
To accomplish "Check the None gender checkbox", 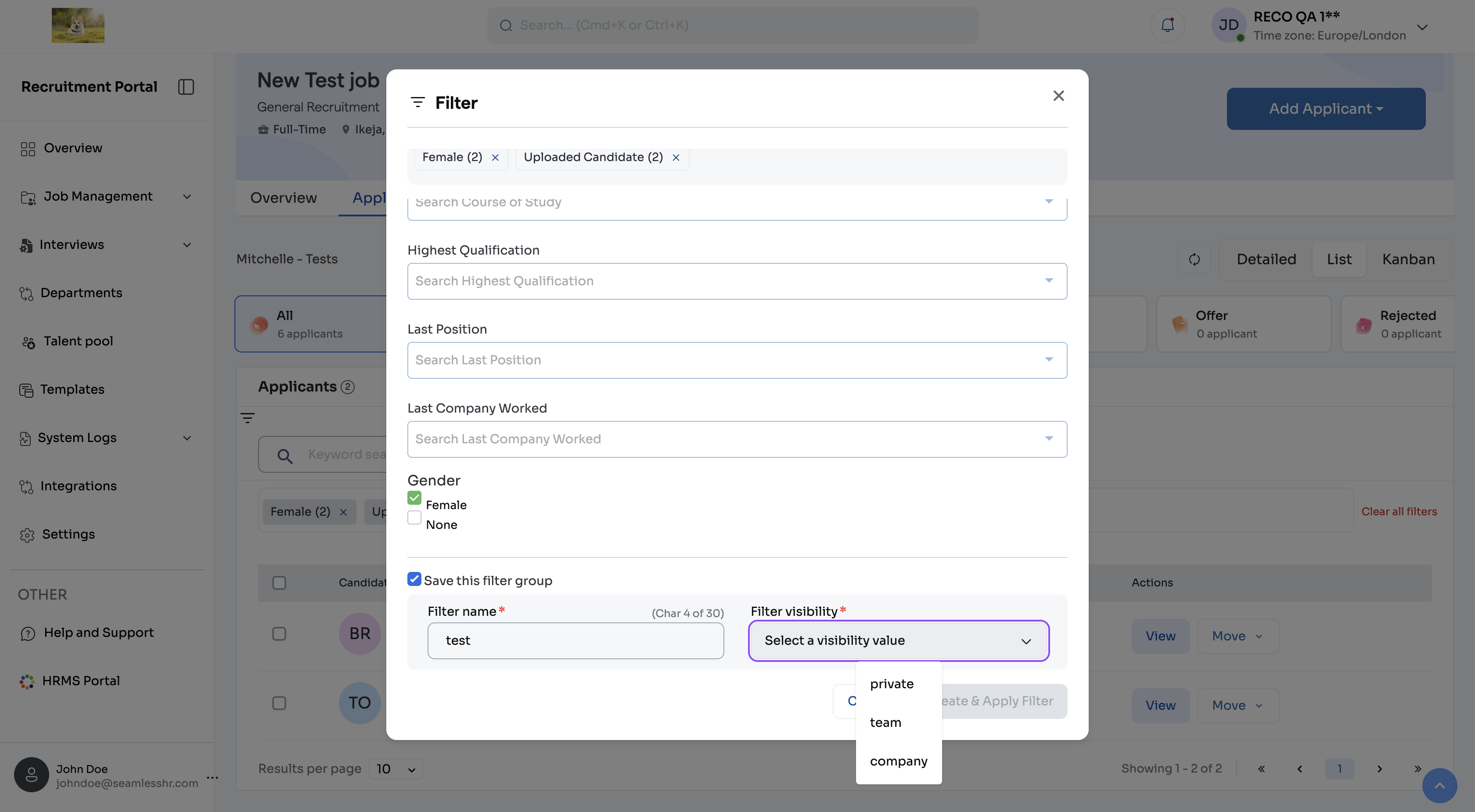I will (414, 517).
